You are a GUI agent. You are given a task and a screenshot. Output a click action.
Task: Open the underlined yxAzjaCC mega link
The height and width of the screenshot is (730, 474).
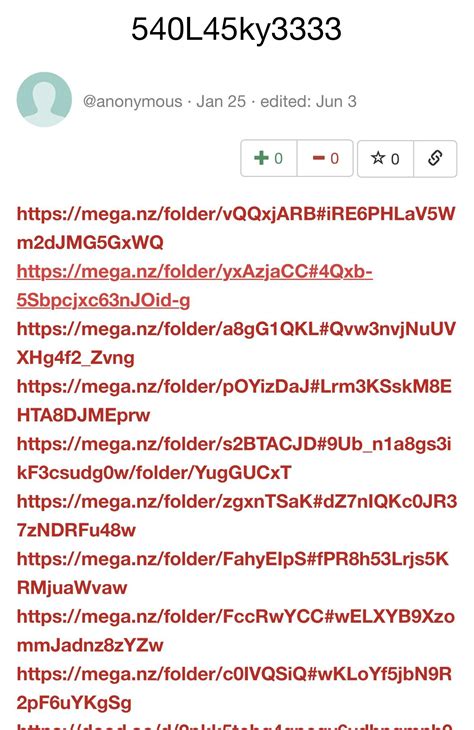pyautogui.click(x=195, y=285)
